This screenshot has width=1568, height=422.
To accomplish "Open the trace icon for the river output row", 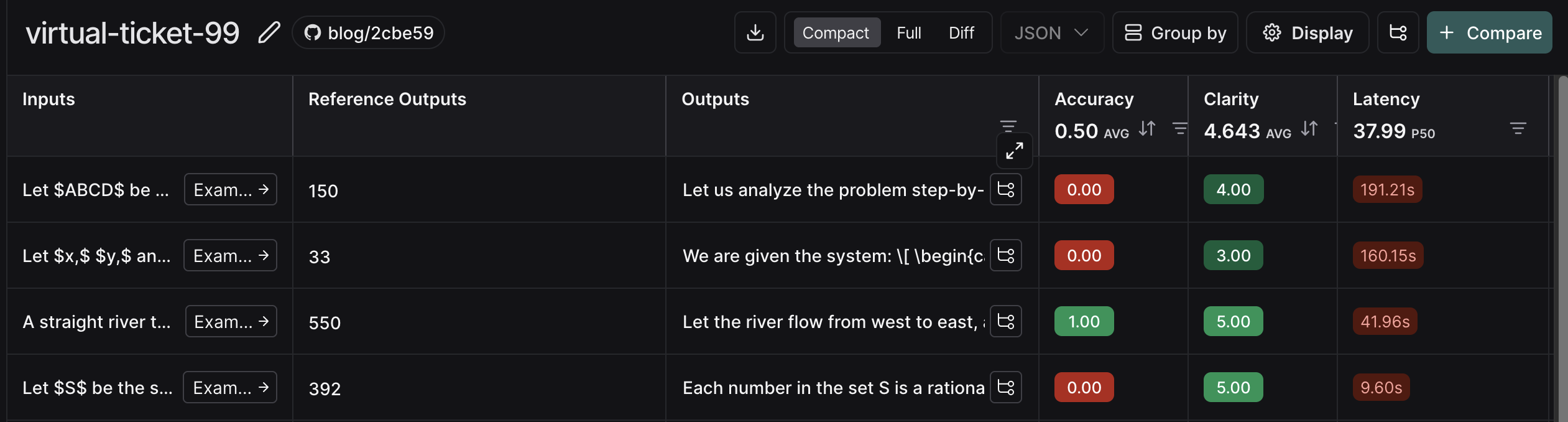I will 1006,321.
